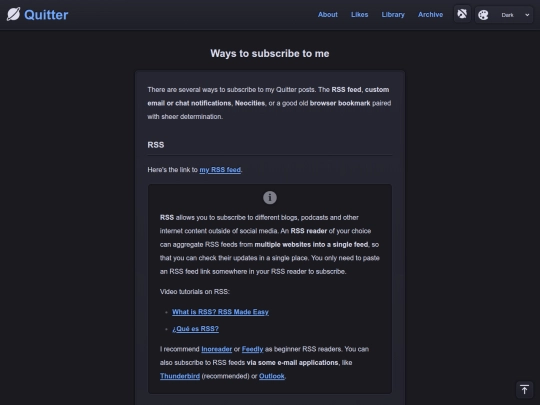Image resolution: width=540 pixels, height=405 pixels.
Task: Open the Quitter home title link
Action: pyautogui.click(x=46, y=15)
